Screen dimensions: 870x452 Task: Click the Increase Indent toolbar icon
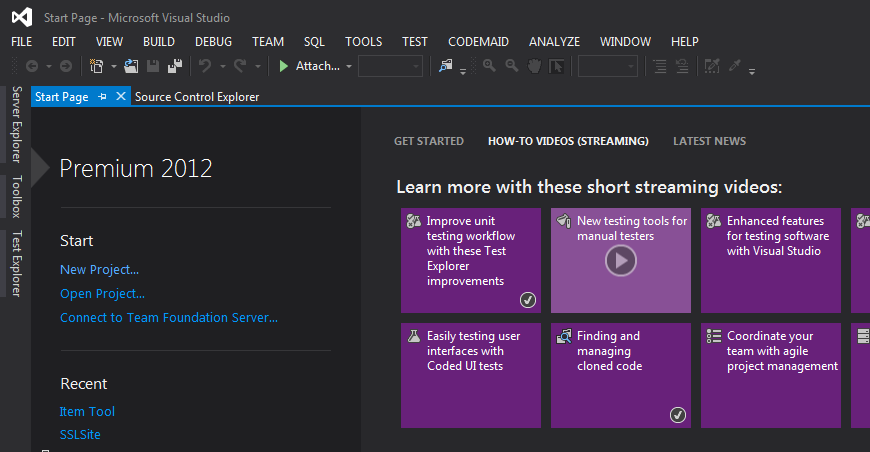tap(660, 67)
